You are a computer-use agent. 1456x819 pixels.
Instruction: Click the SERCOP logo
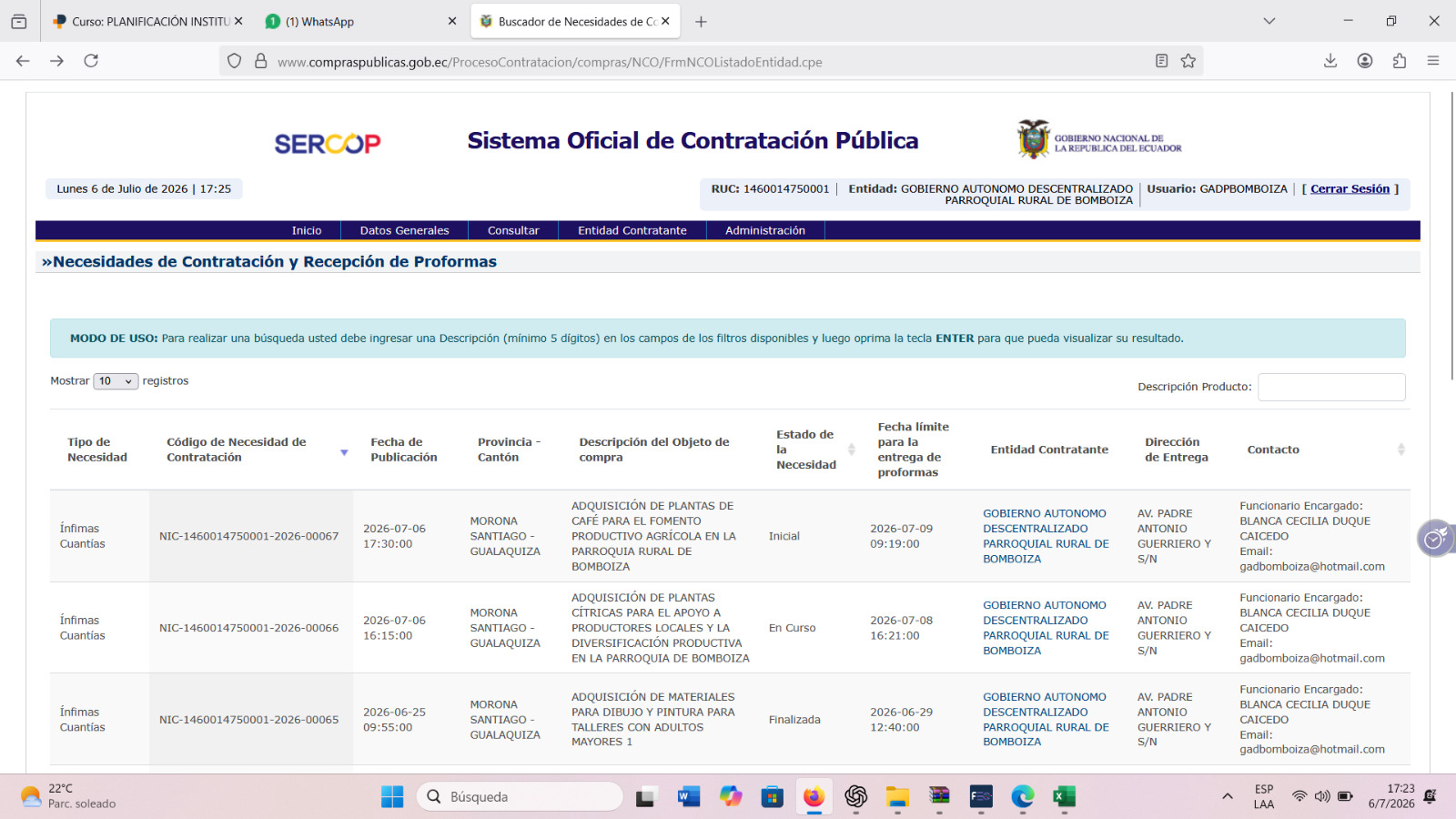click(328, 144)
